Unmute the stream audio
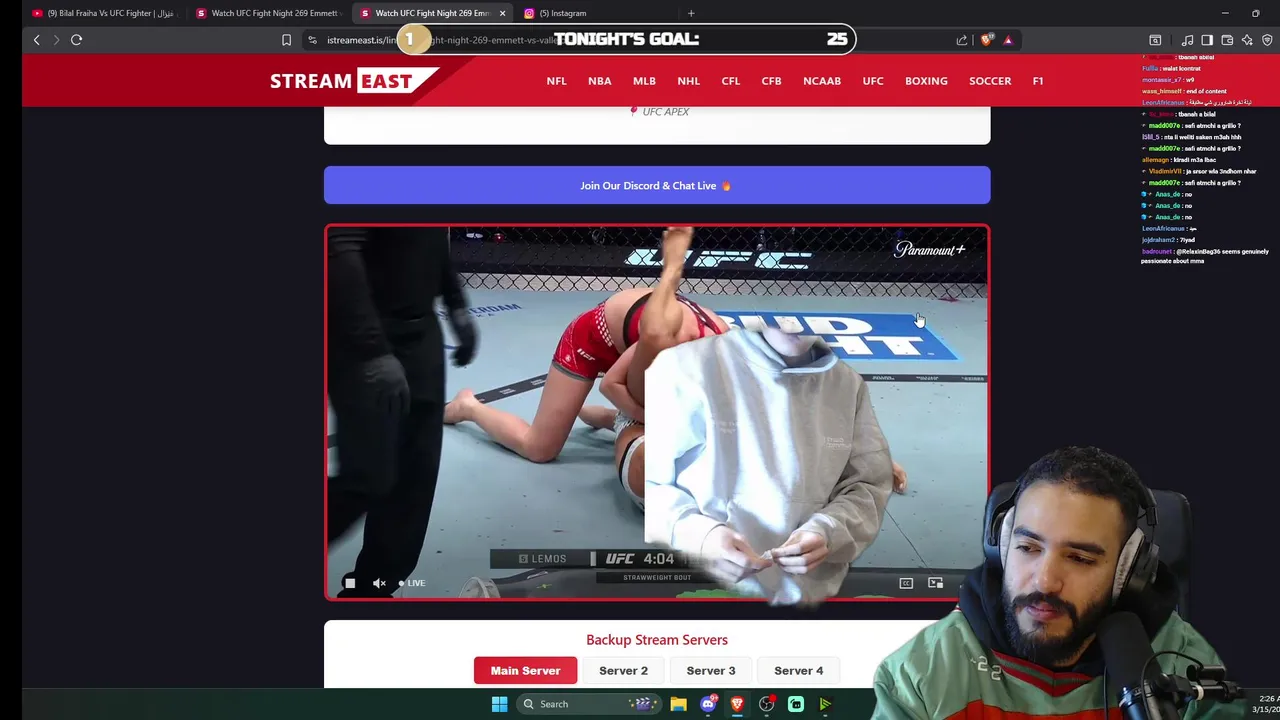 coord(379,583)
